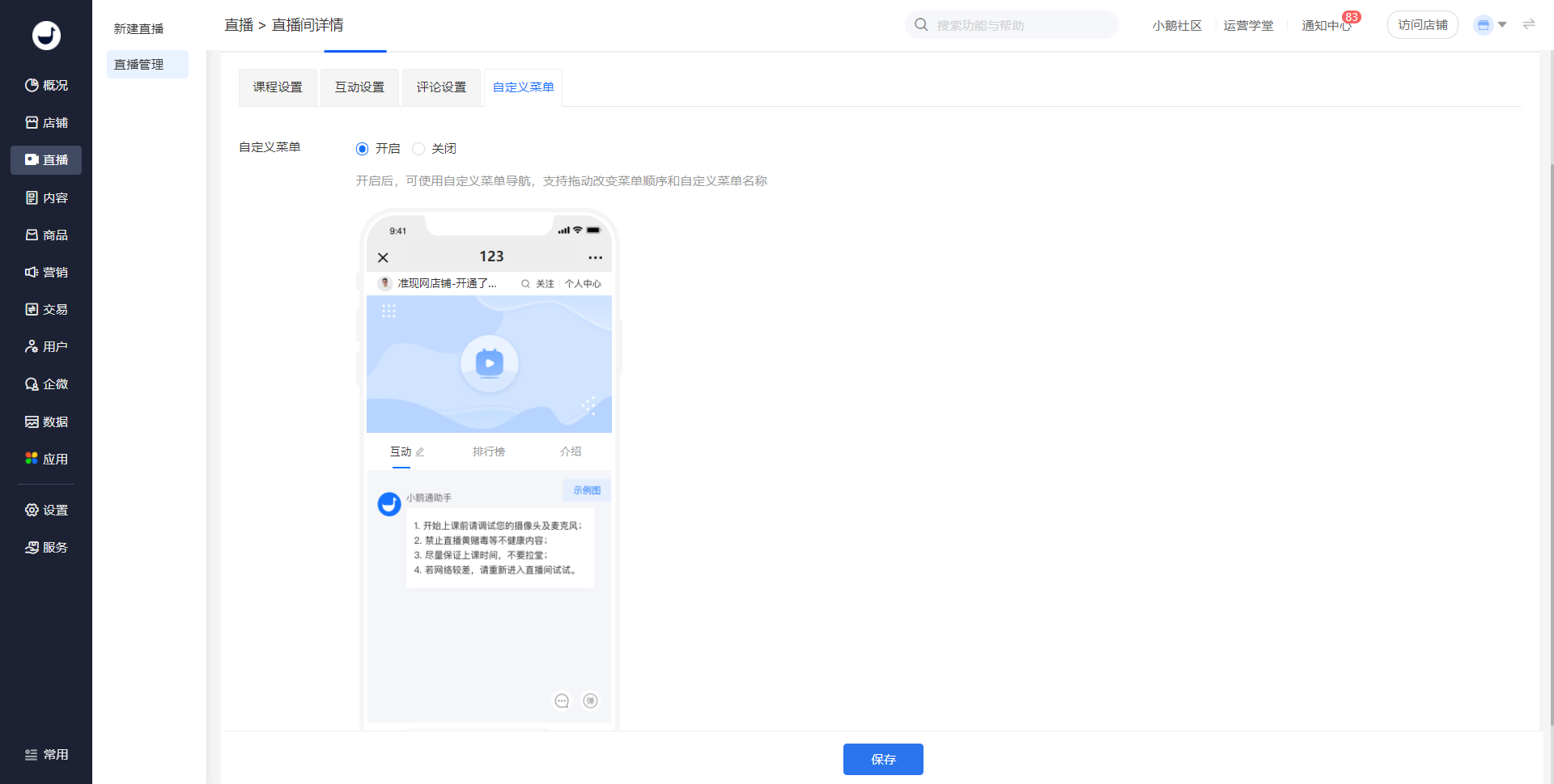Expand the account avatar dropdown arrow
This screenshot has width=1554, height=784.
[1502, 25]
